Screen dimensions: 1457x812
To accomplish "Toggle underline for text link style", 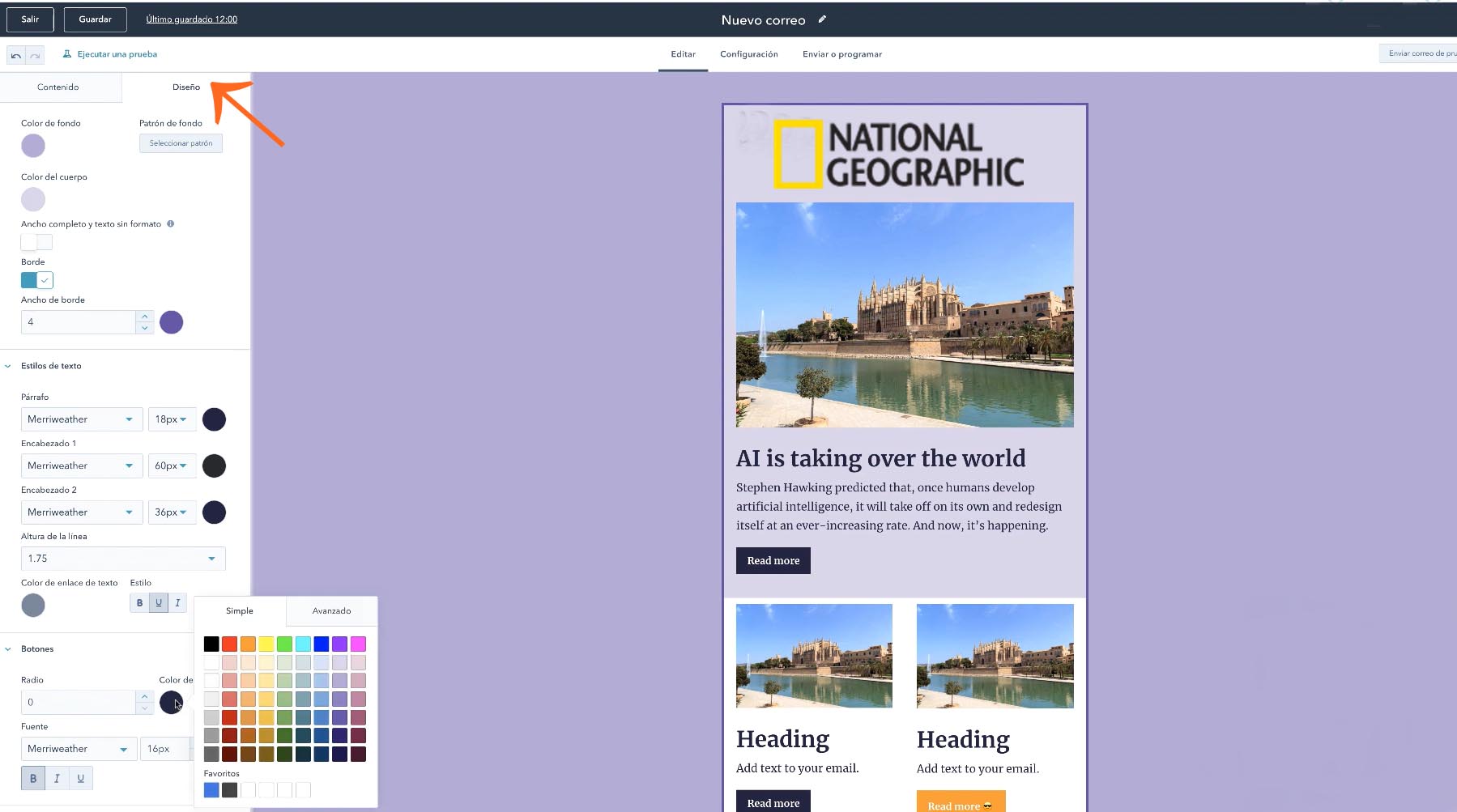I will (159, 603).
